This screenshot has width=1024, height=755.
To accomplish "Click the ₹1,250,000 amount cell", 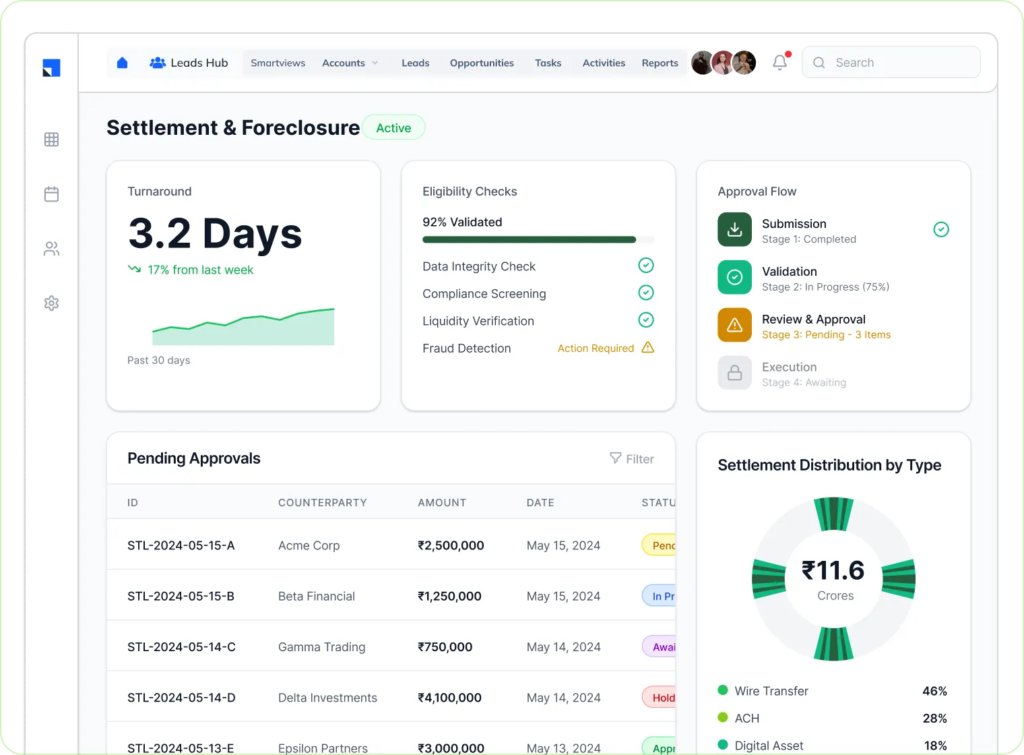I will [450, 596].
